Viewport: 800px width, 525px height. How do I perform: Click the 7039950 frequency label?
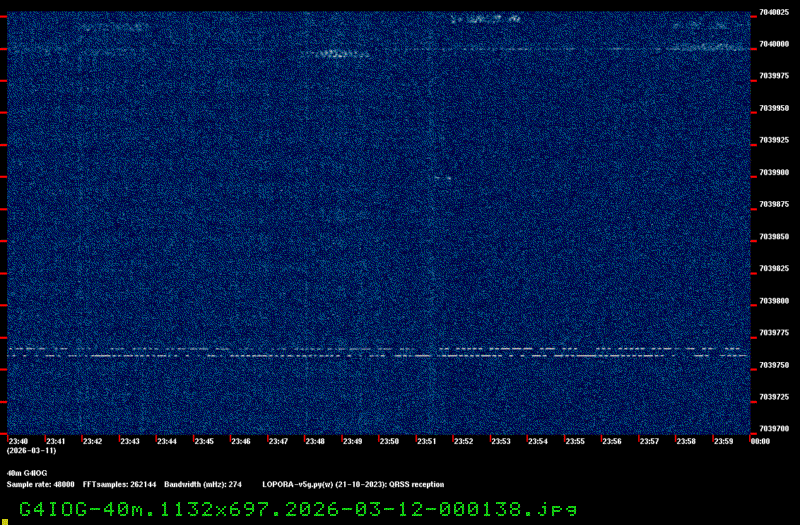[x=774, y=108]
